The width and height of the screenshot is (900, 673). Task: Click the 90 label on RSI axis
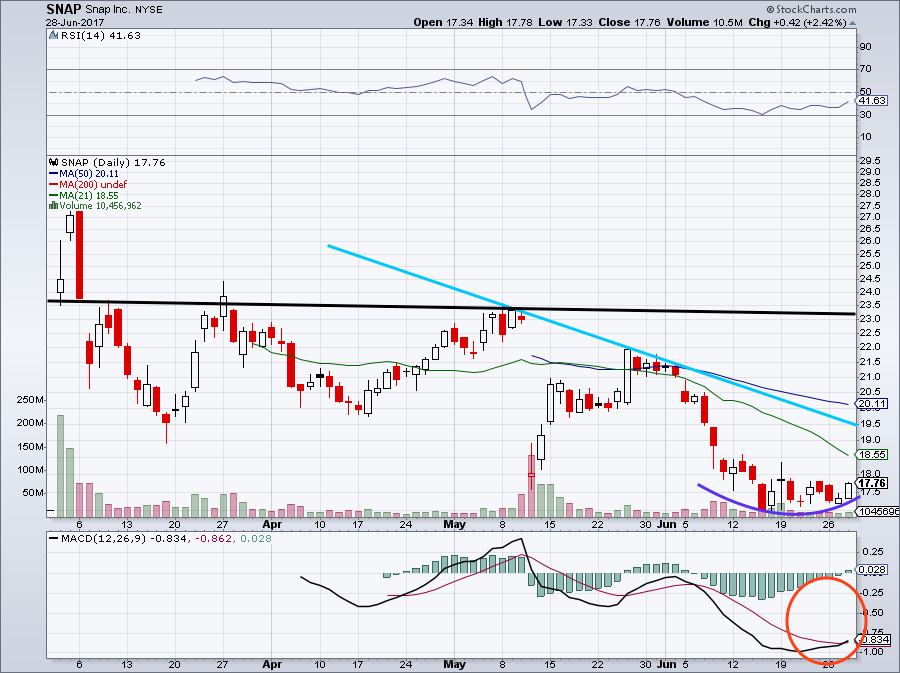point(865,46)
